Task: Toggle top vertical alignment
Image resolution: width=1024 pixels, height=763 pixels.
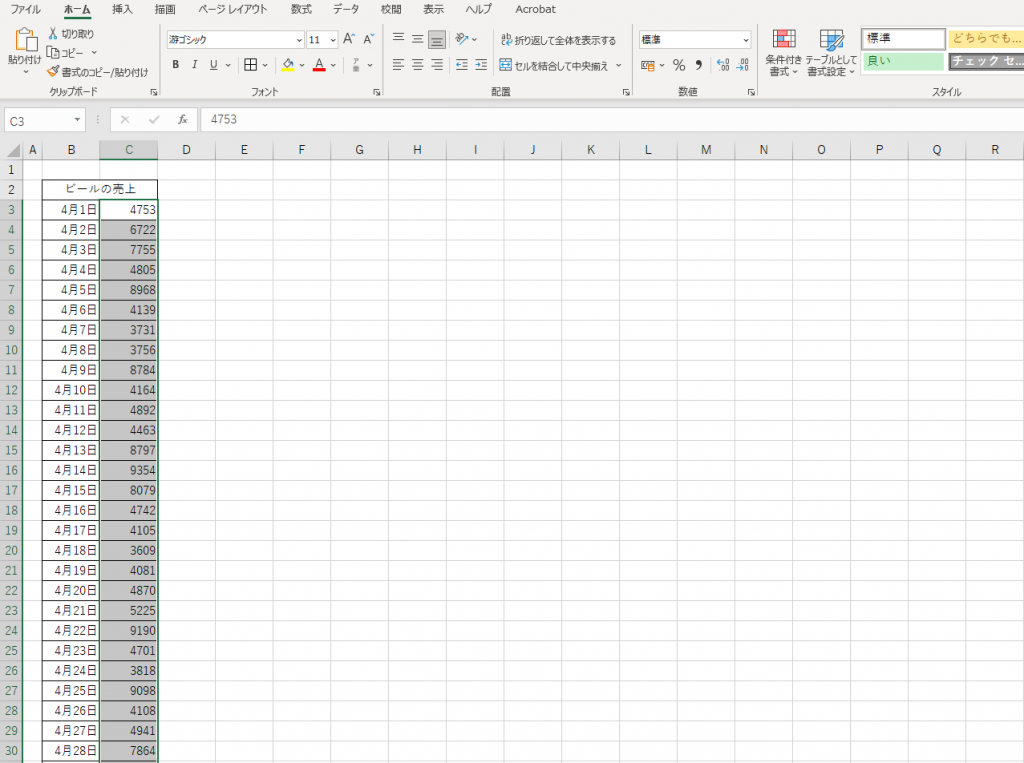Action: 398,39
